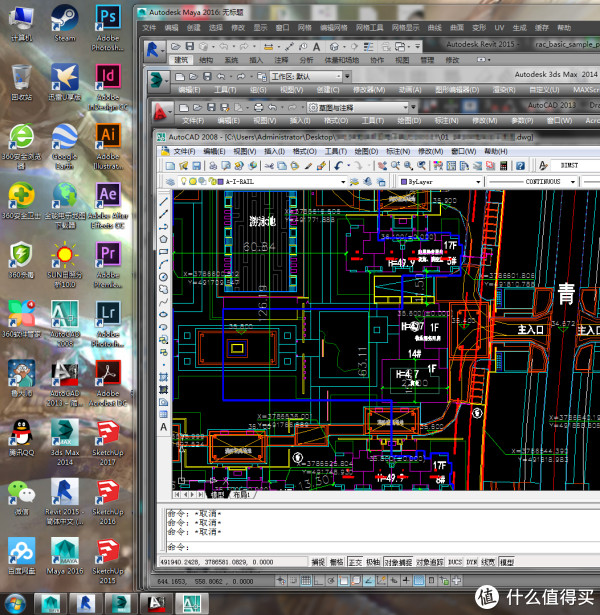600x615 pixels.
Task: Toggle 极轴 polar tracking in AutoCAD 2008 status bar
Action: 373,562
